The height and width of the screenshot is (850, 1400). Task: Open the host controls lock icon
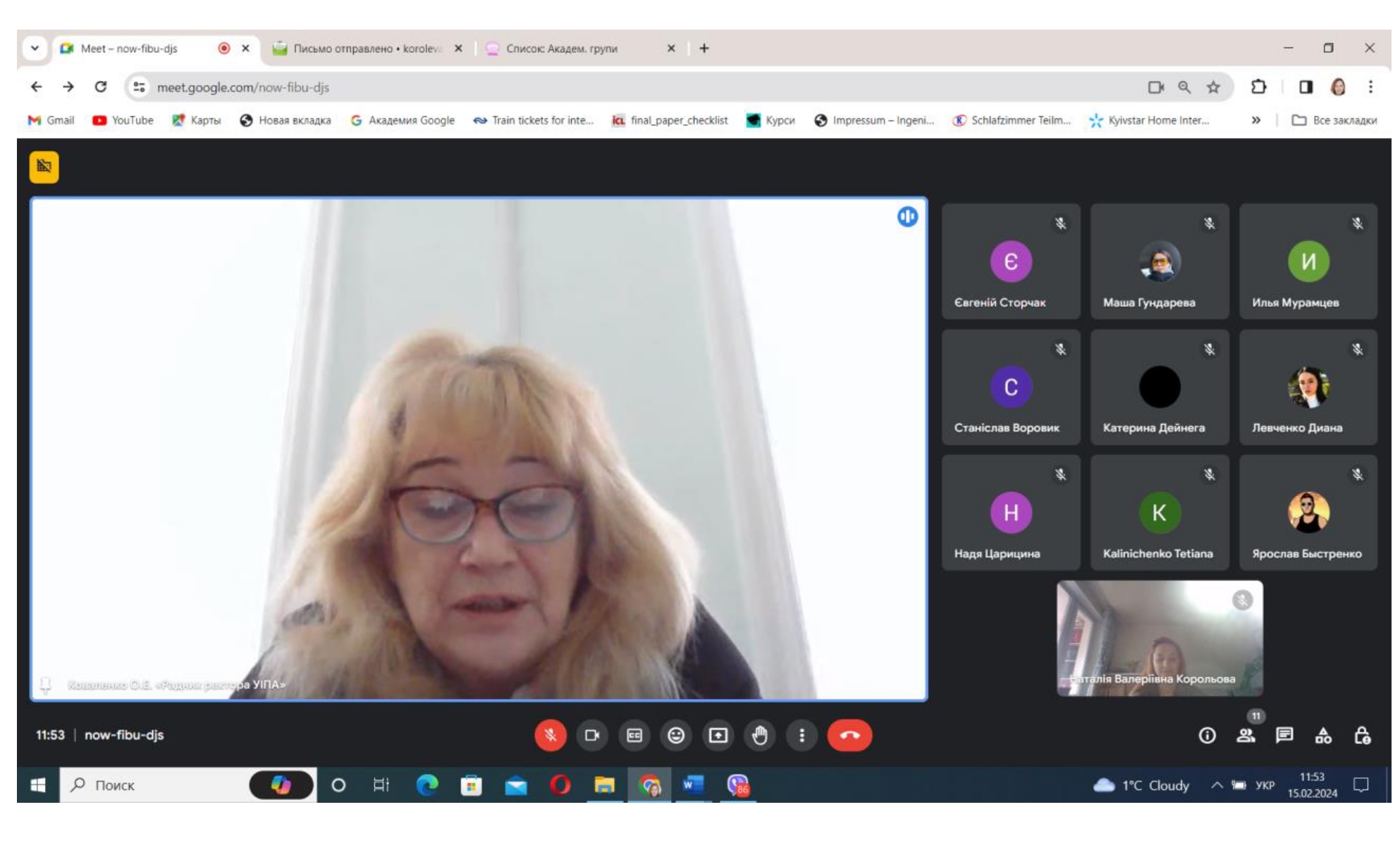click(x=1362, y=736)
